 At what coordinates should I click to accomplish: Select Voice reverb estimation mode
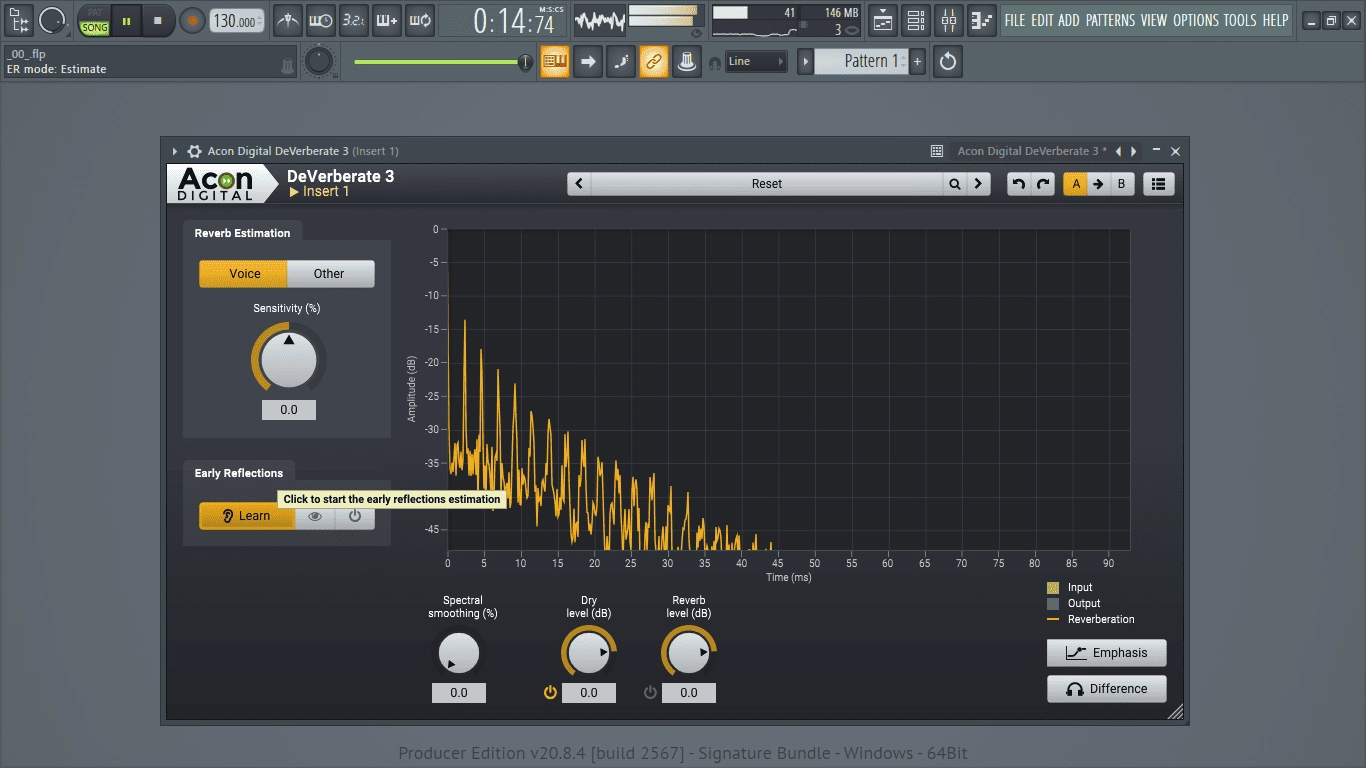coord(244,274)
